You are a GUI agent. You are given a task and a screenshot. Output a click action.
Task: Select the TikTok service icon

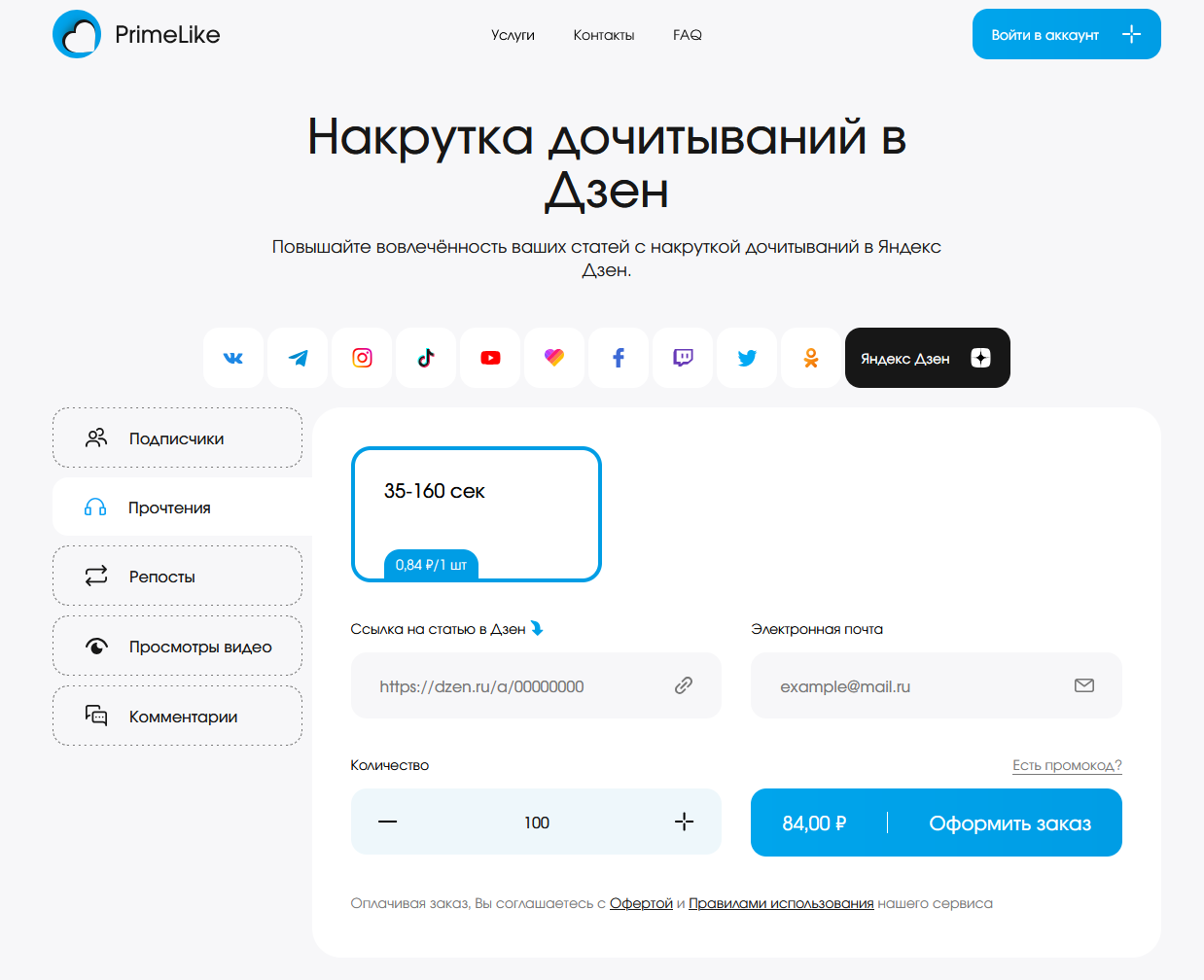426,358
